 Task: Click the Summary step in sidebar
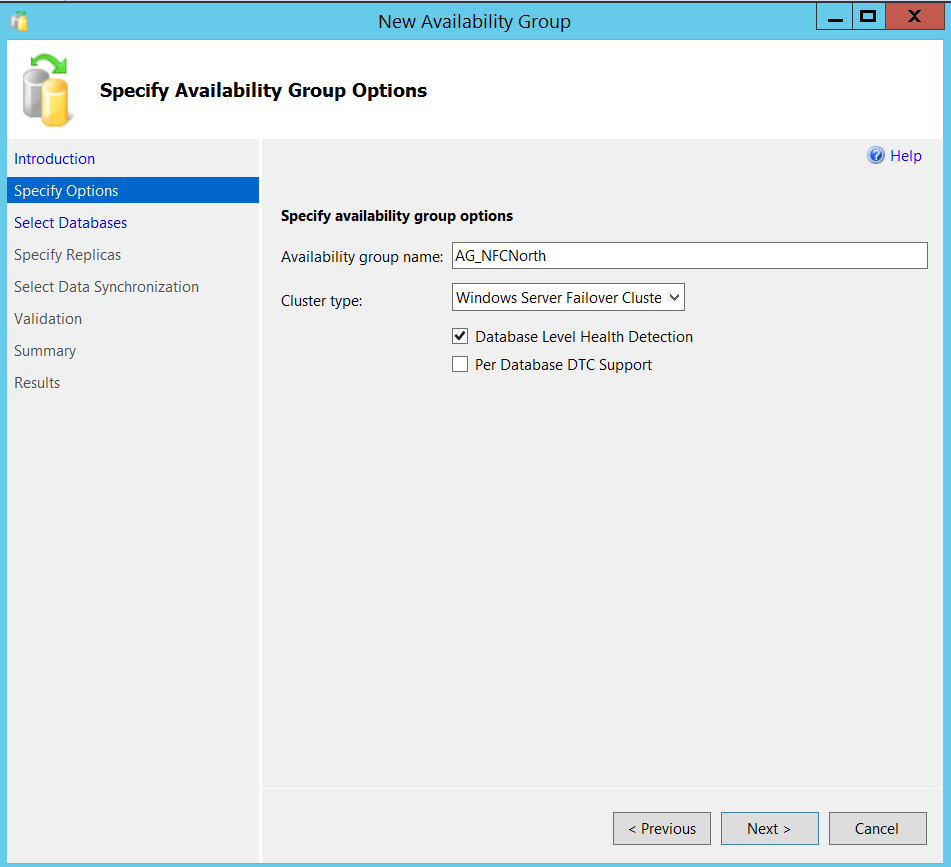tap(45, 351)
